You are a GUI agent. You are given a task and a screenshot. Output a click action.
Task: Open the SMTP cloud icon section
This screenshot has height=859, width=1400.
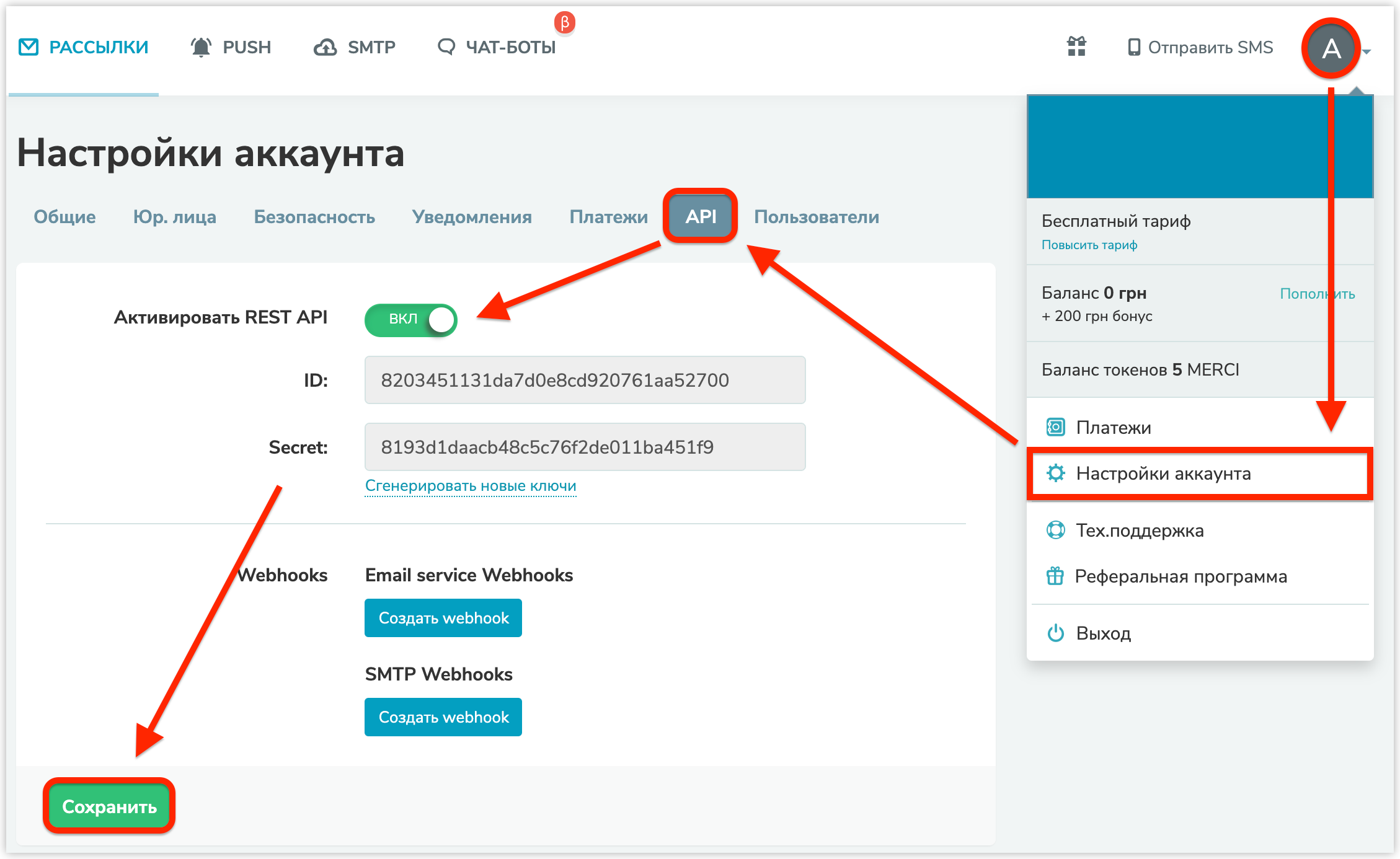326,47
